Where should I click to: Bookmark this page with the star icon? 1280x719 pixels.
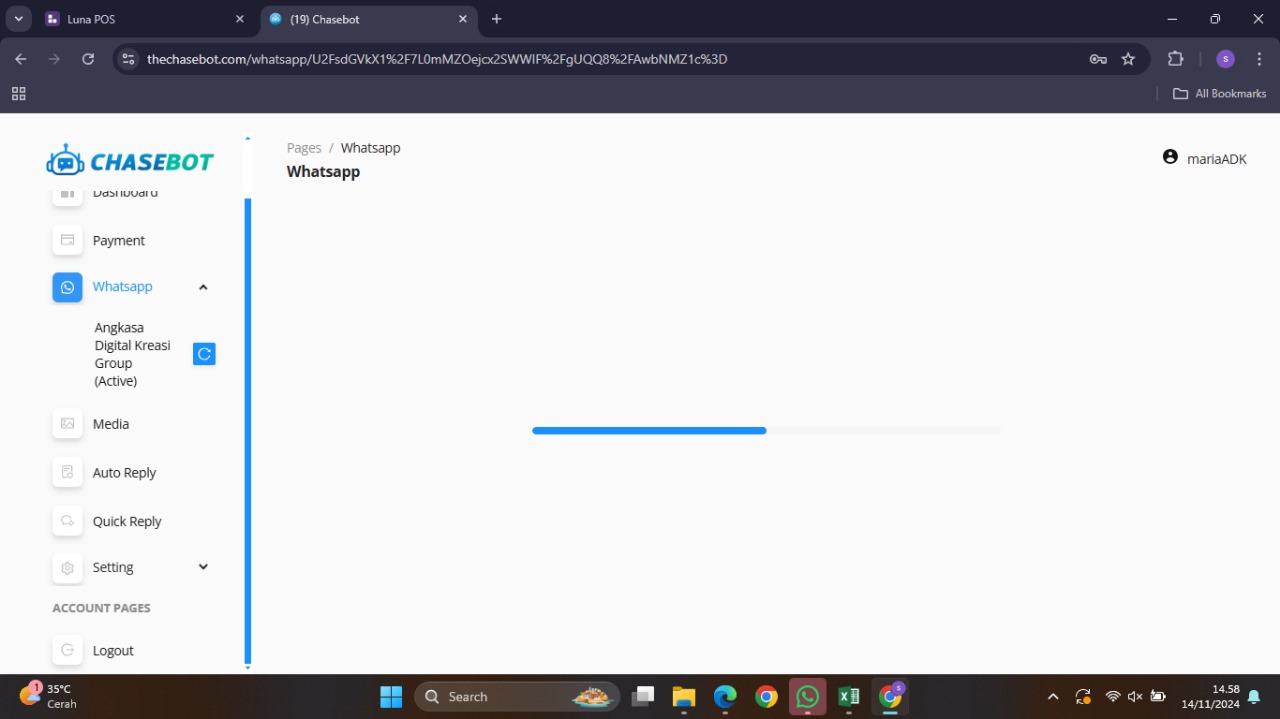point(1128,59)
